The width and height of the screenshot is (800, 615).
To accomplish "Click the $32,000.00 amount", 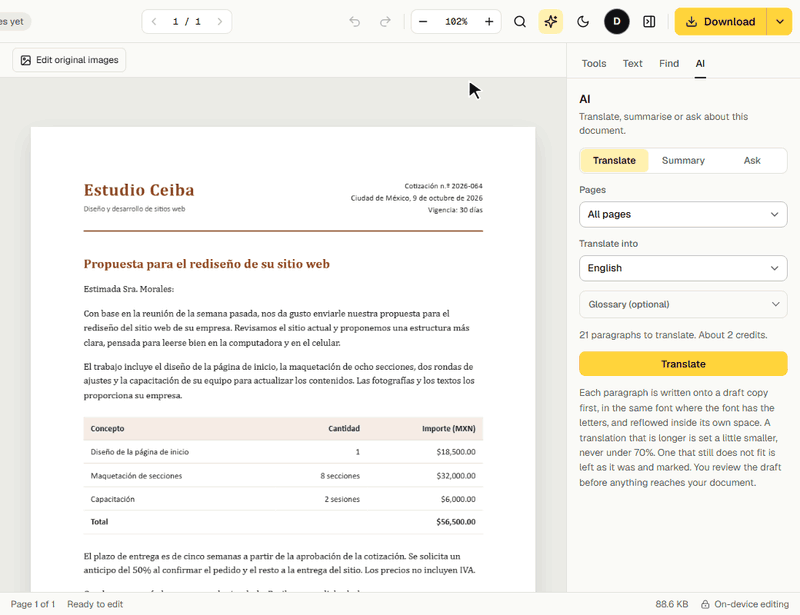I will [456, 476].
